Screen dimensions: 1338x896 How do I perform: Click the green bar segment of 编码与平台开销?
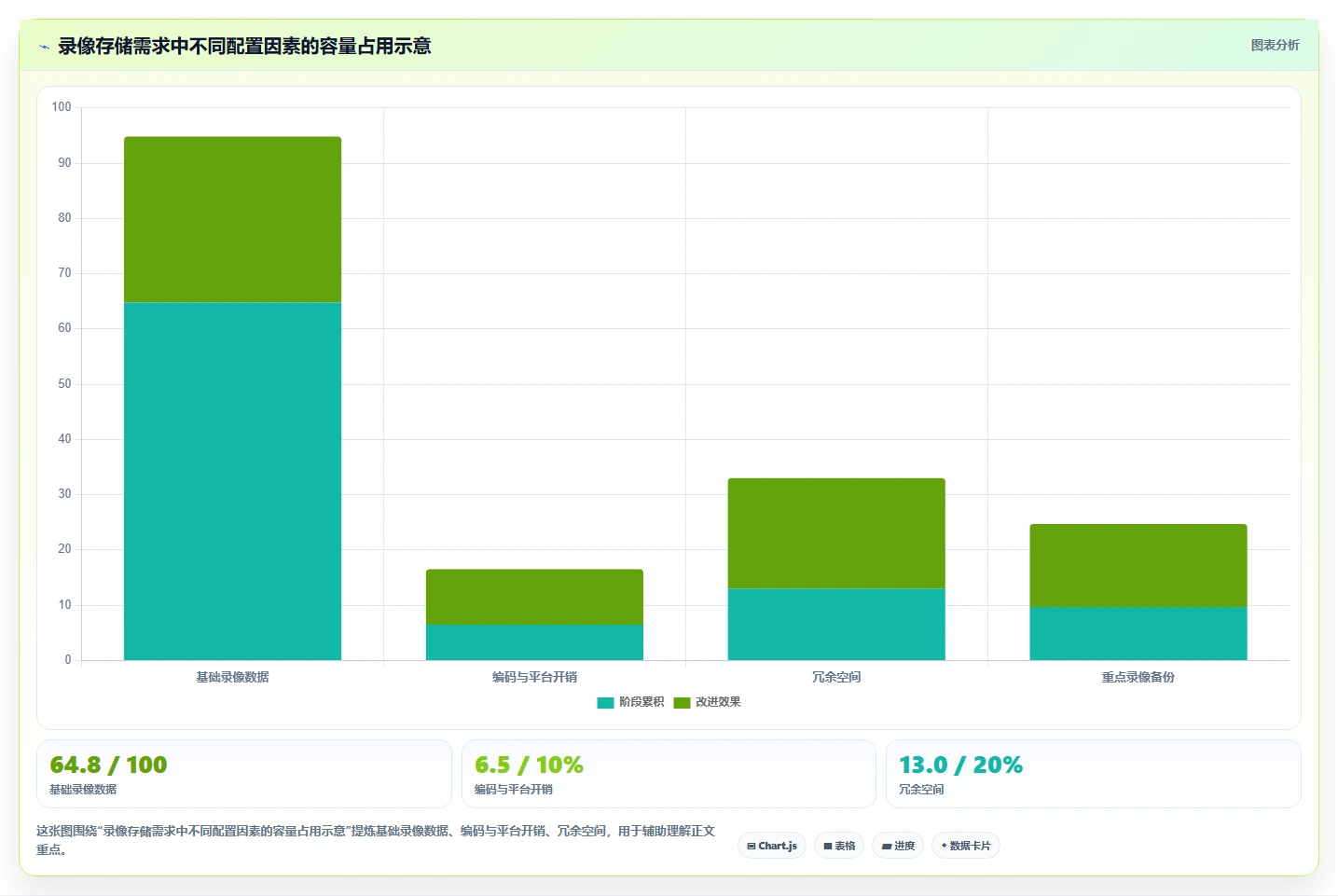tap(534, 597)
